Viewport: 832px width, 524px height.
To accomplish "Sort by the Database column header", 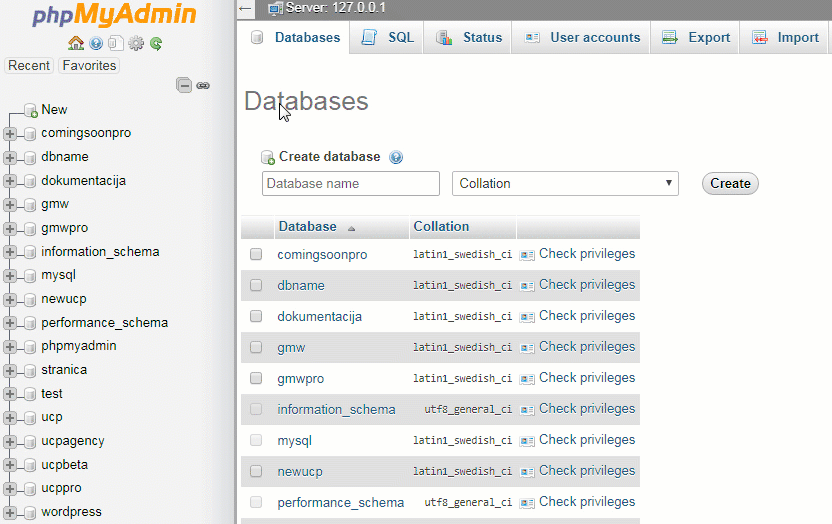I will click(308, 227).
